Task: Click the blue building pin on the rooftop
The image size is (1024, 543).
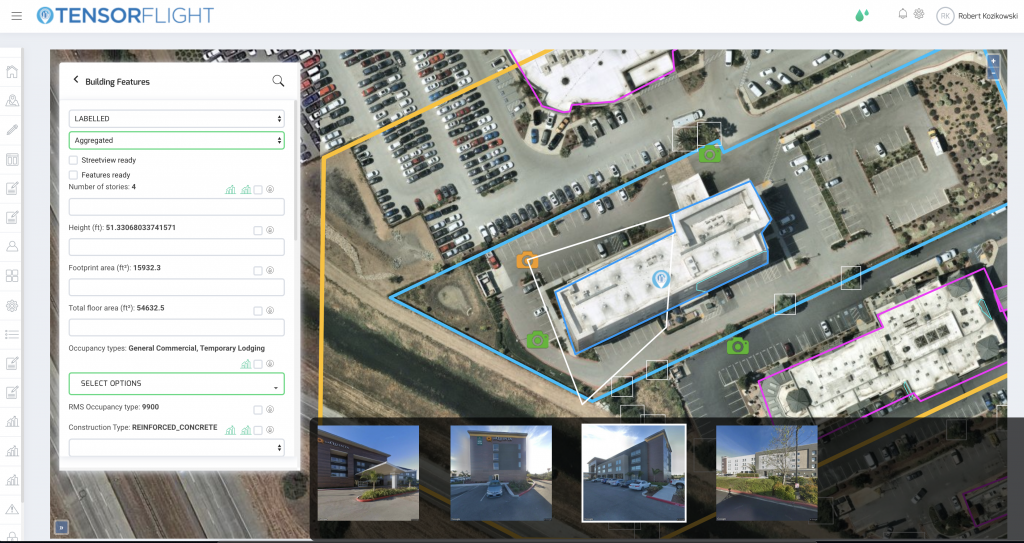Action: (x=661, y=280)
